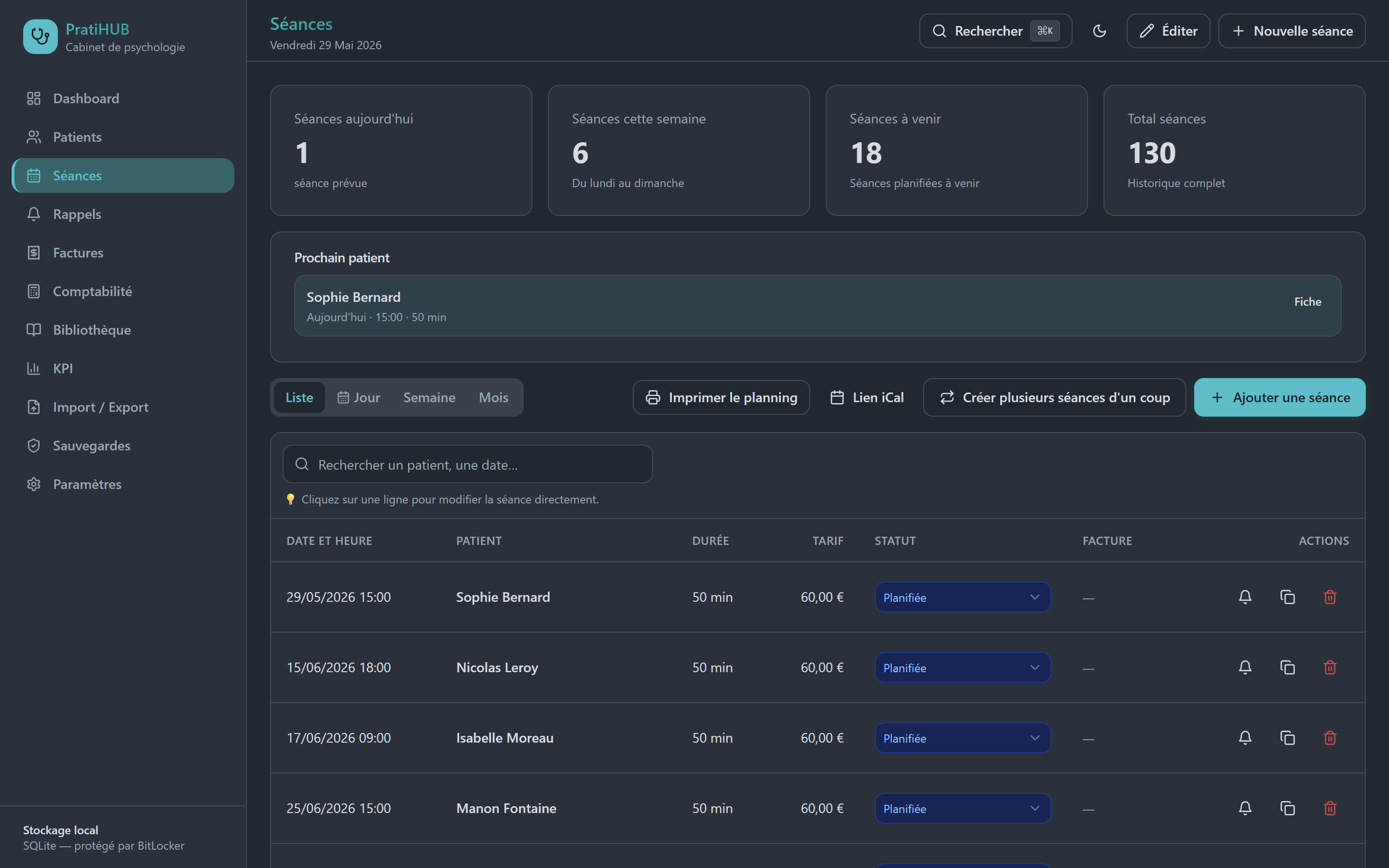Go to Sauvegardes
The height and width of the screenshot is (868, 1389).
(x=123, y=446)
